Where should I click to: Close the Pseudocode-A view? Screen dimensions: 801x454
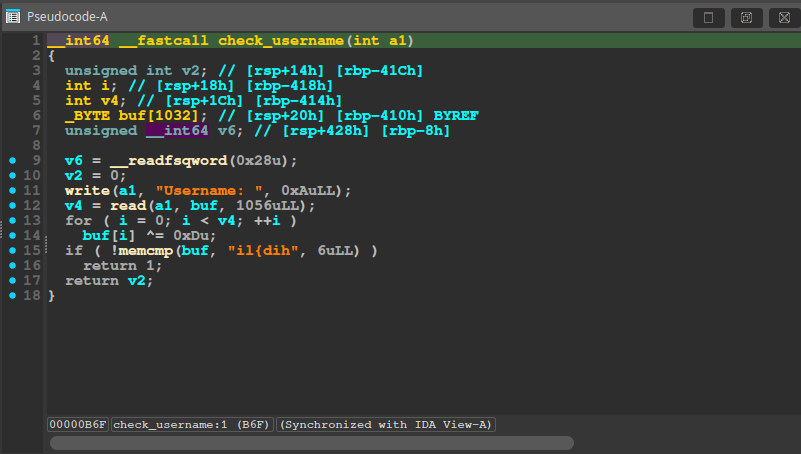781,16
